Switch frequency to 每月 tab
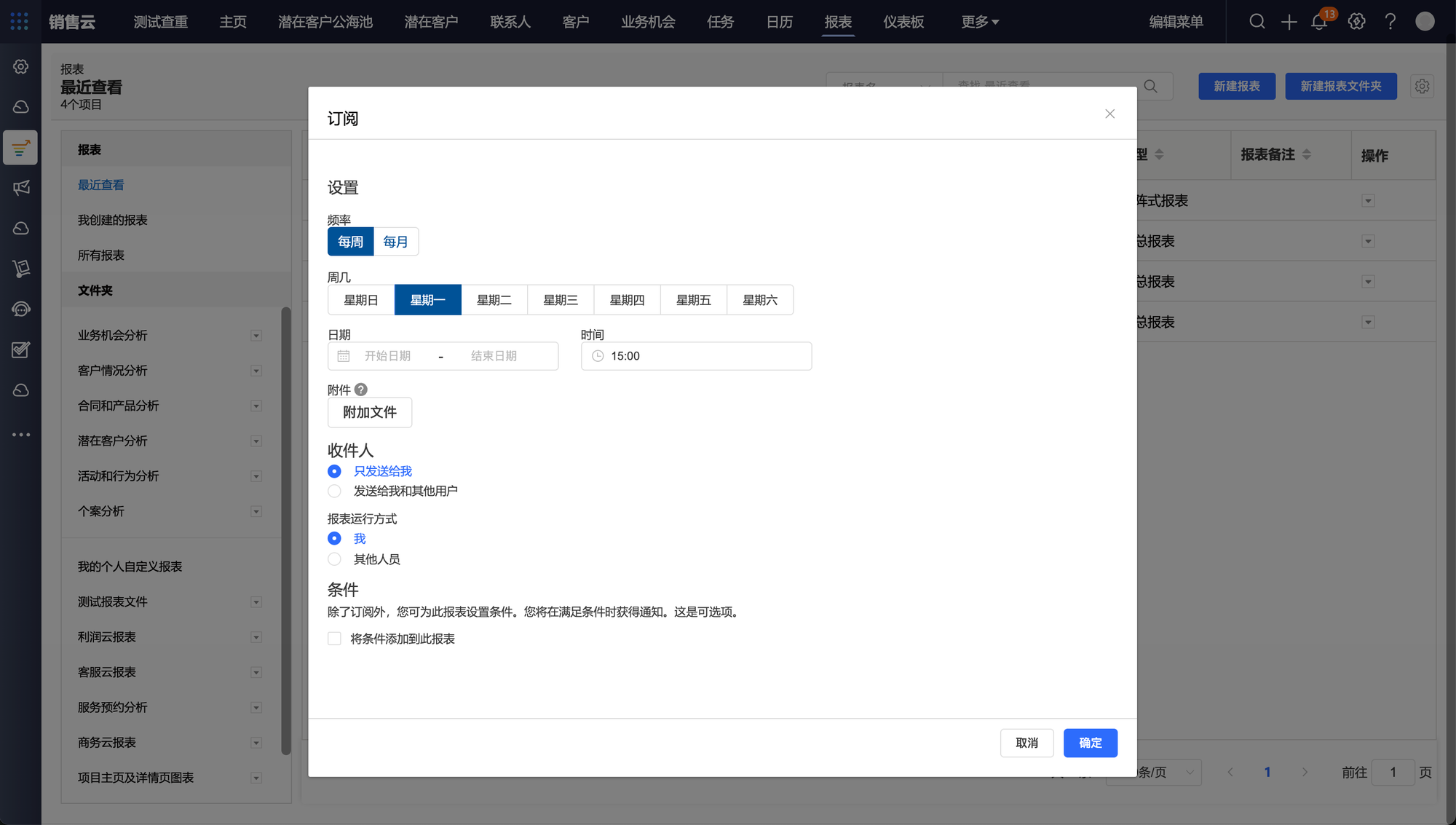 [x=395, y=242]
